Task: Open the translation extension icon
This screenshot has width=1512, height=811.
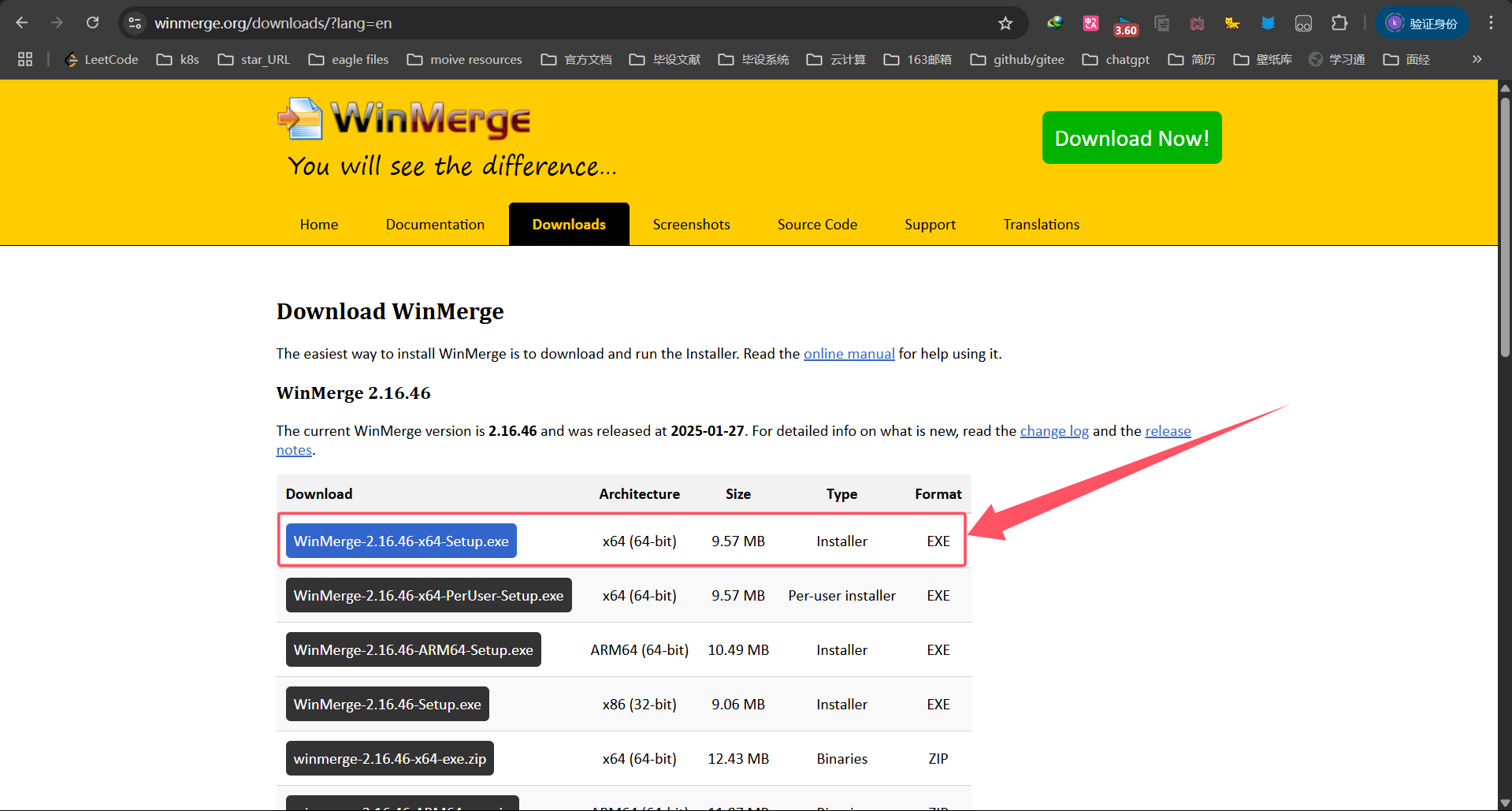Action: [x=1090, y=23]
